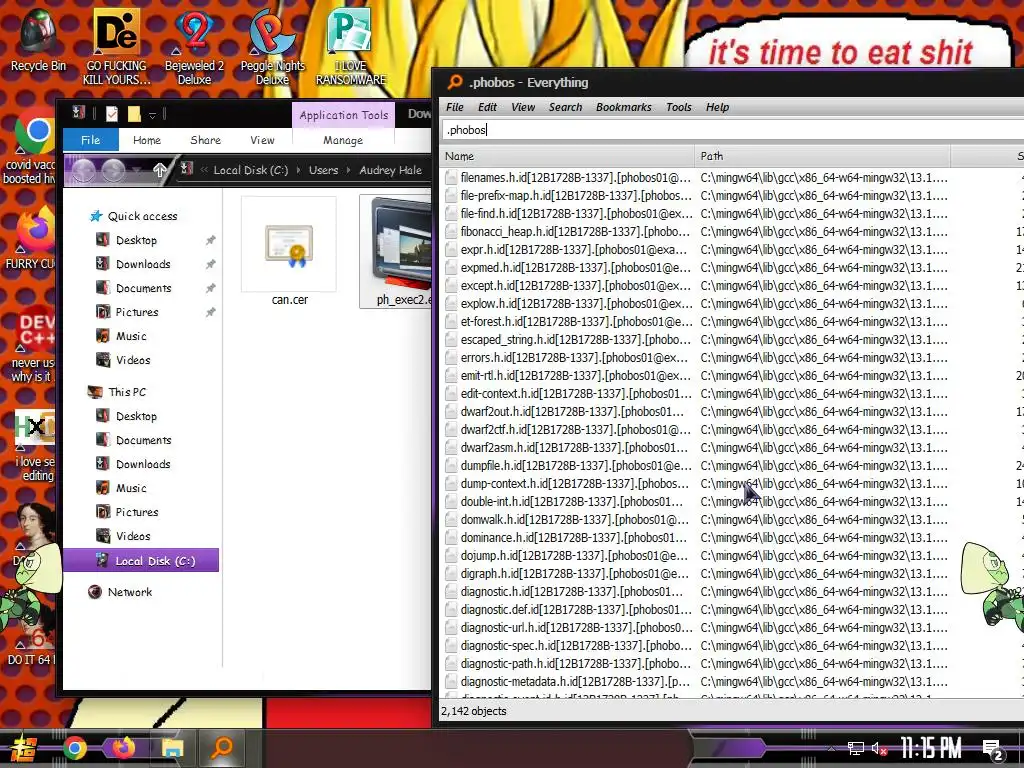This screenshot has width=1024, height=768.
Task: Expand the breadcrumb chevron after Local Disk (C:)
Action: pos(298,170)
